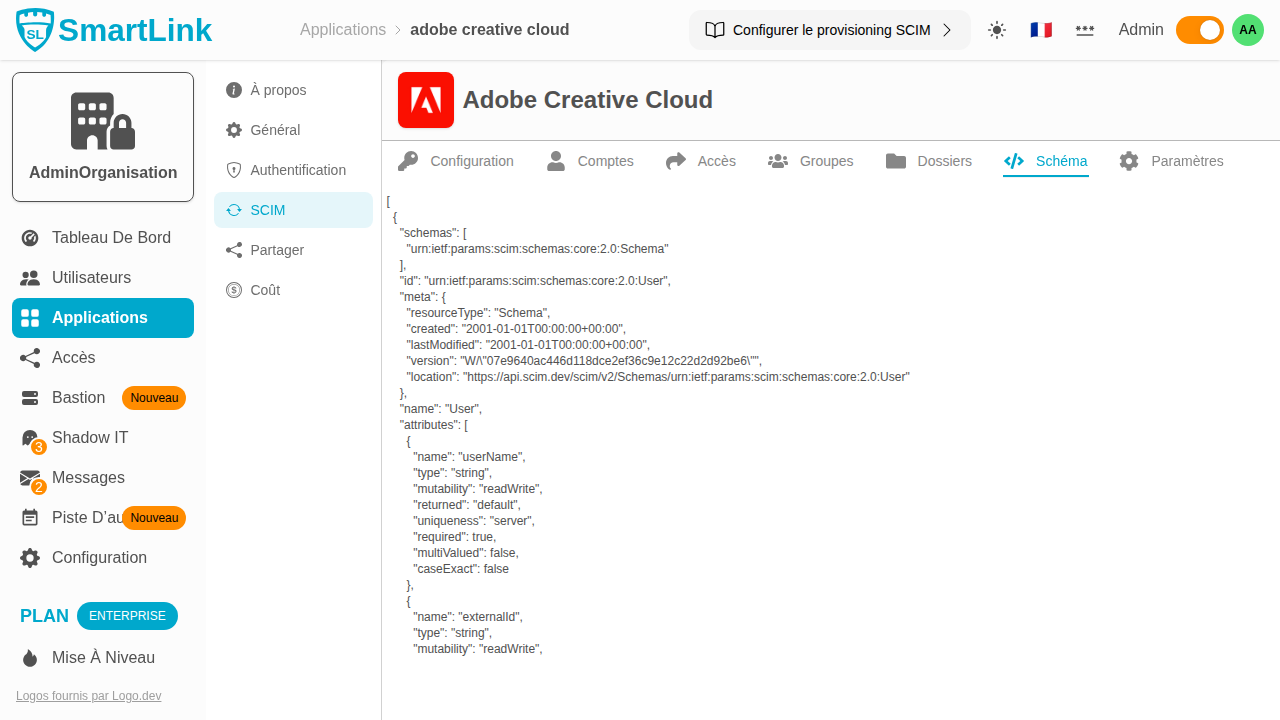The height and width of the screenshot is (720, 1280).
Task: Open the Dossiers tab
Action: (x=929, y=161)
